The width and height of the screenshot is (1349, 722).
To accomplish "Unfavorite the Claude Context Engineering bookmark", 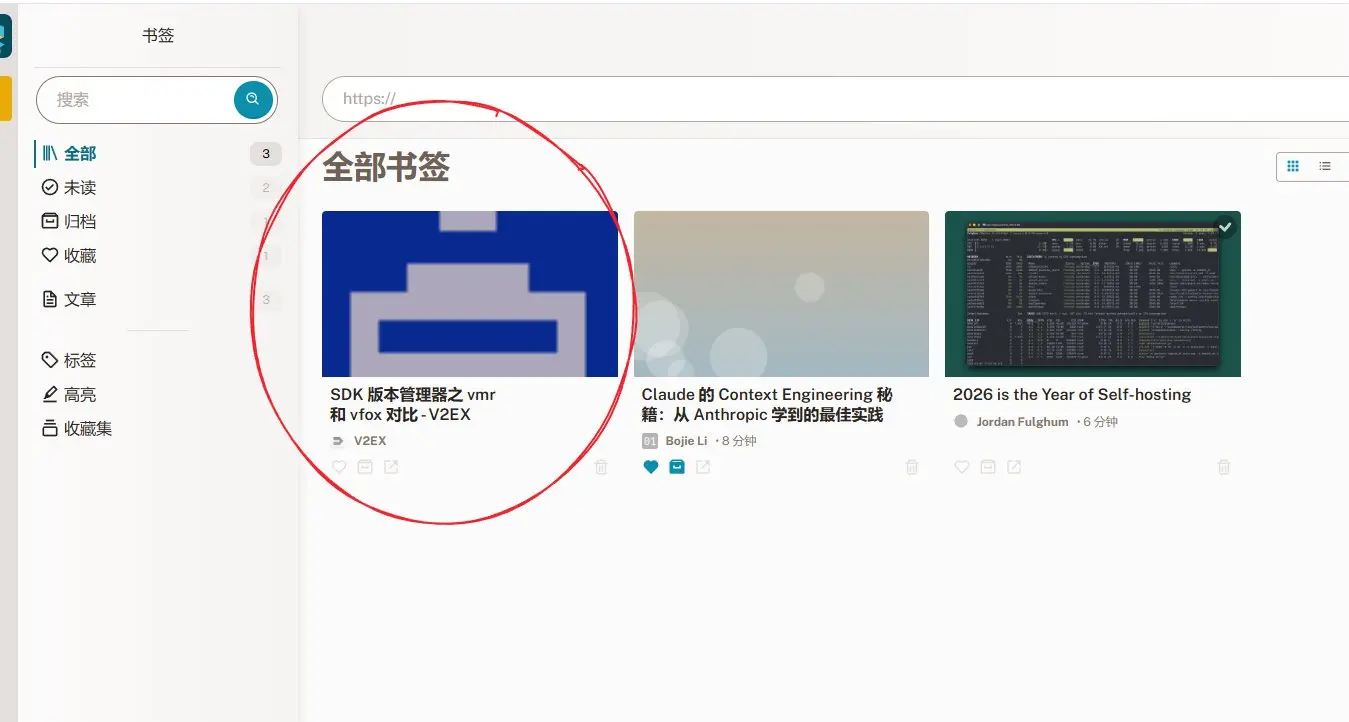I will (x=651, y=467).
